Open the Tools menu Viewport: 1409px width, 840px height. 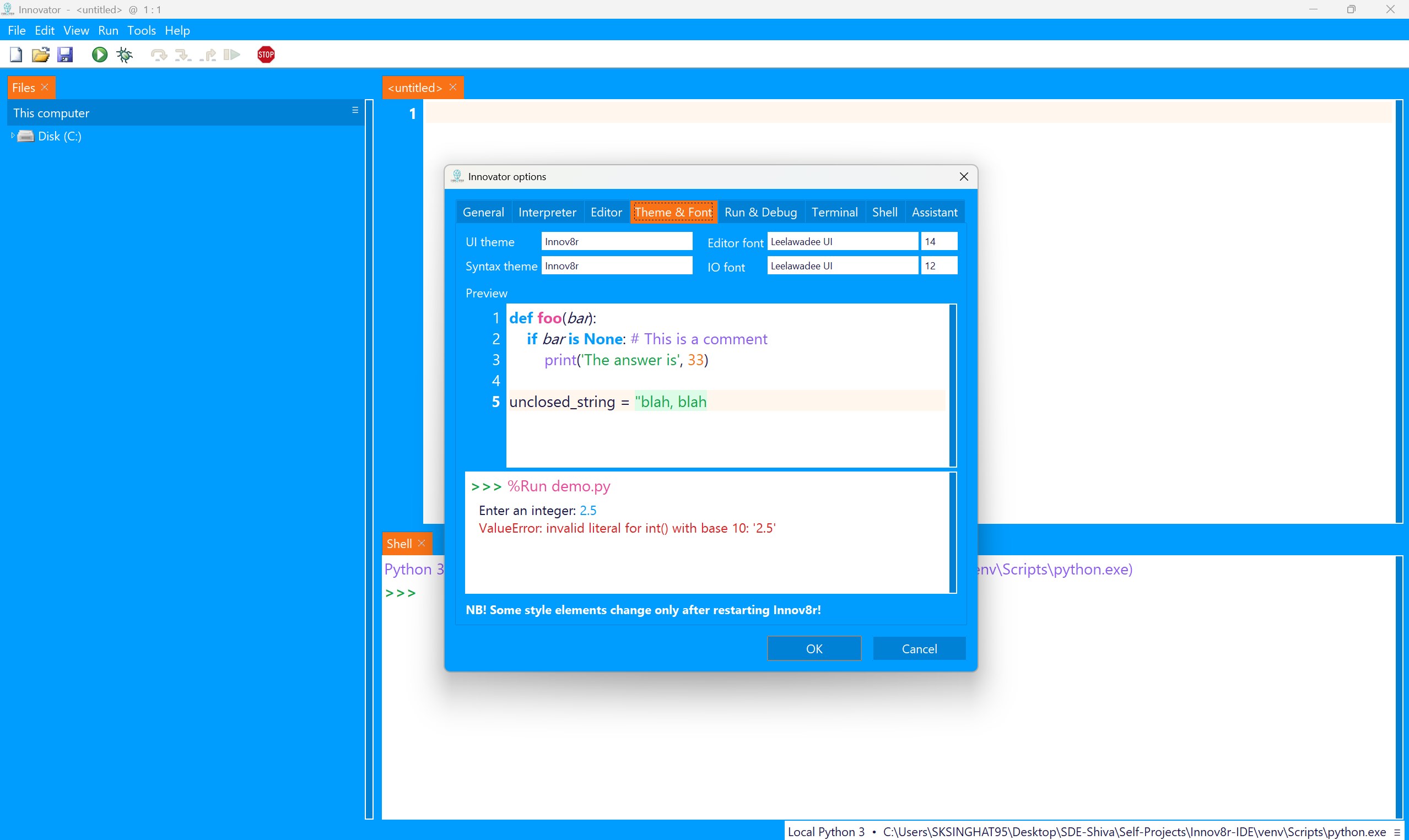[x=142, y=30]
